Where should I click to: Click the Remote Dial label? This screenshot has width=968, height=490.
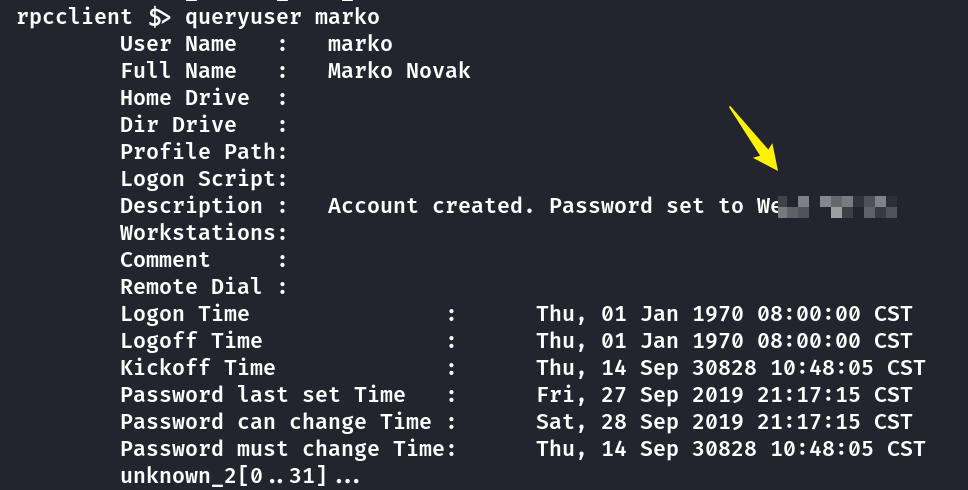tap(191, 287)
